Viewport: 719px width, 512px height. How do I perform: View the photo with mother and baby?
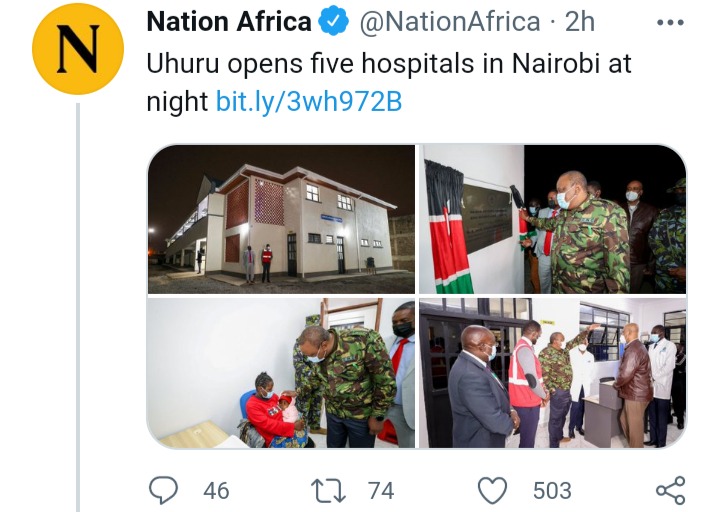(281, 373)
